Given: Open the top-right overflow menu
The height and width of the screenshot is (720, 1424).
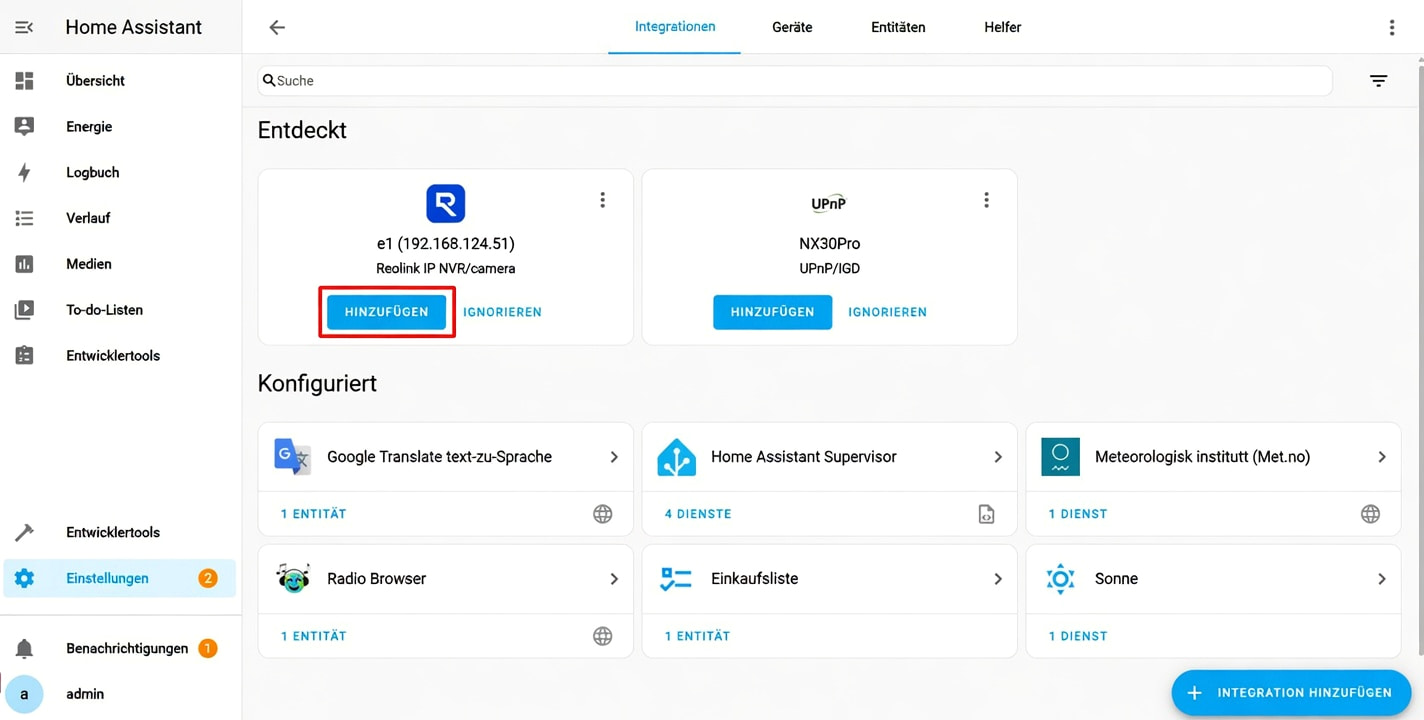Looking at the screenshot, I should coord(1391,27).
